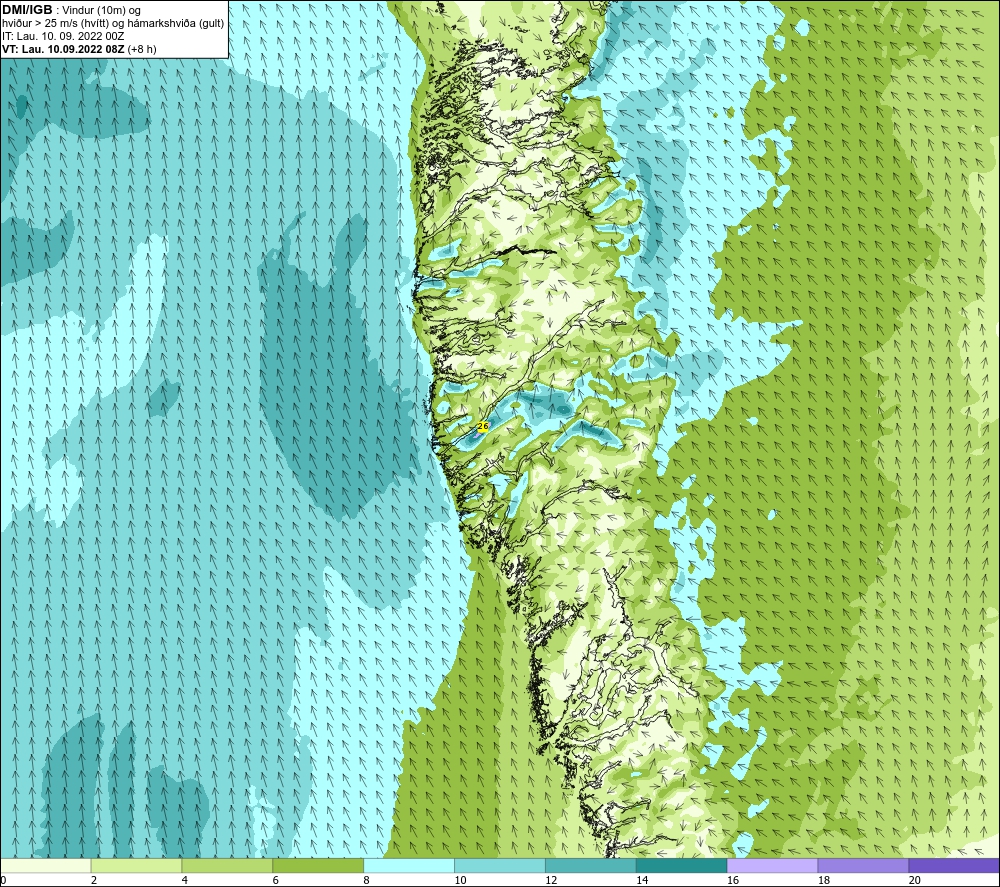This screenshot has width=1000, height=887.
Task: Click the scale tick label 20
Action: coord(915,880)
